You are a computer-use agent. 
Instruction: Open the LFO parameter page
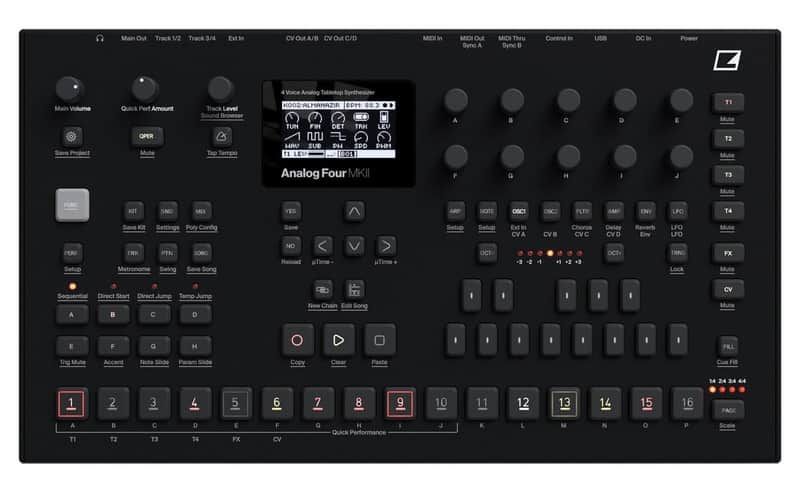click(677, 211)
